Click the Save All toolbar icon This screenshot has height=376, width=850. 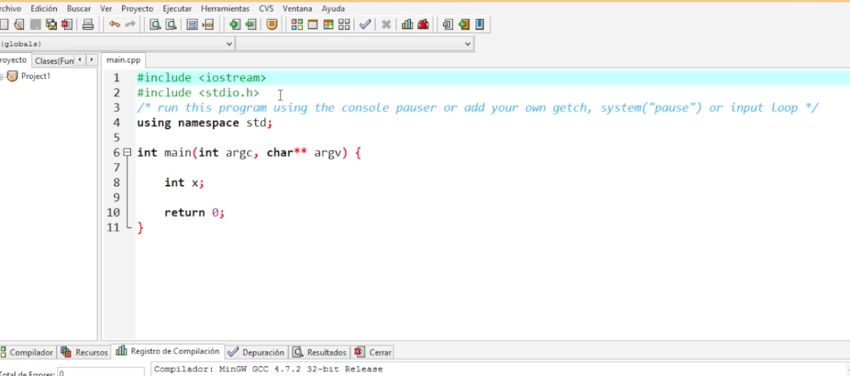tap(51, 24)
